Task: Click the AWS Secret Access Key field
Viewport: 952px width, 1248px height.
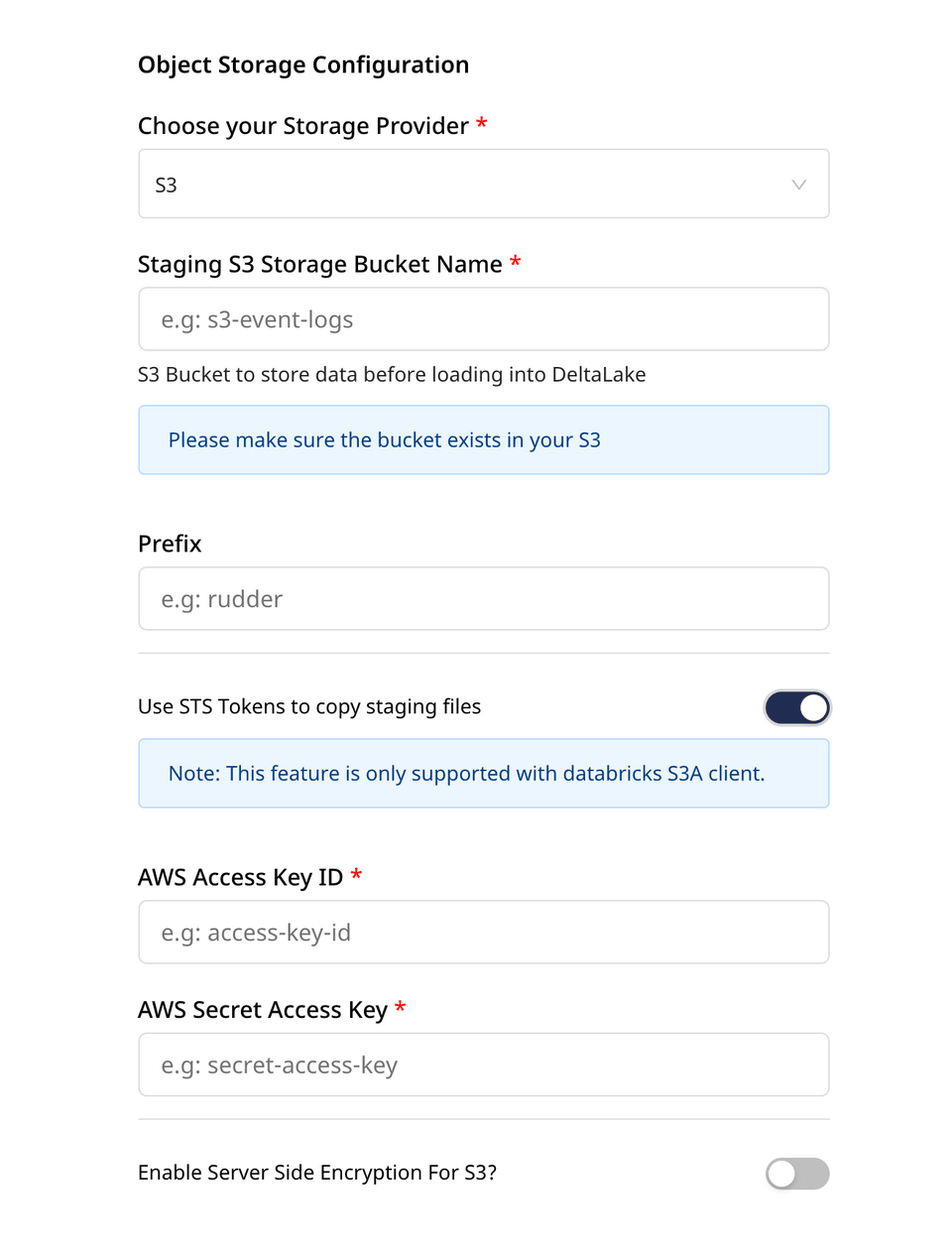Action: tap(483, 1064)
